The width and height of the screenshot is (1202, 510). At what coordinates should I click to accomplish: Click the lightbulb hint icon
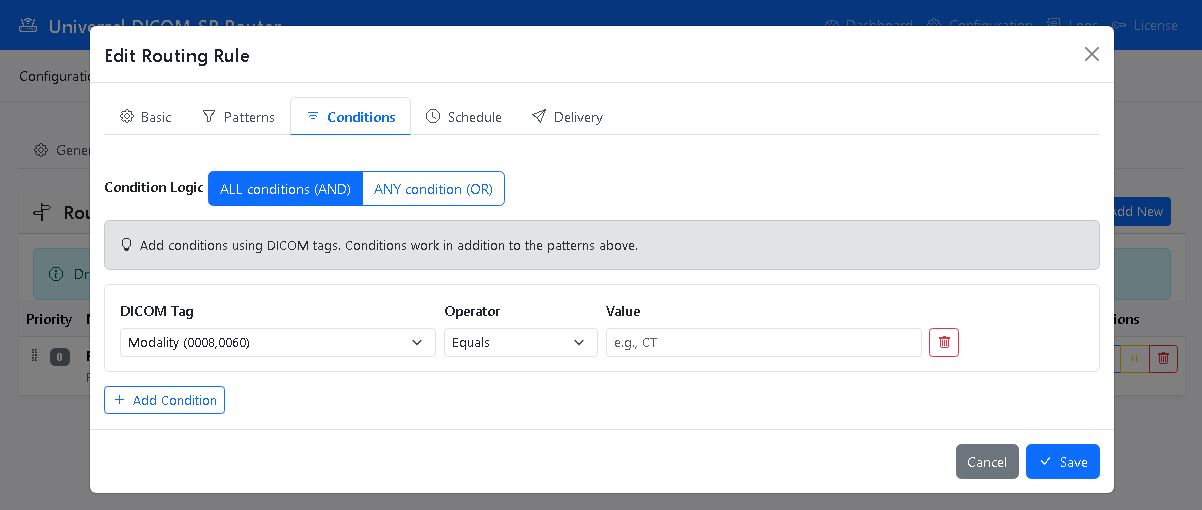[x=126, y=245]
